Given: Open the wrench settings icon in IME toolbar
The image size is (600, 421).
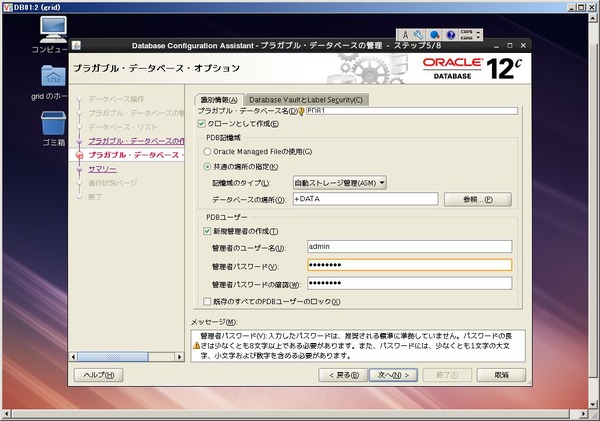Looking at the screenshot, I should tap(418, 35).
